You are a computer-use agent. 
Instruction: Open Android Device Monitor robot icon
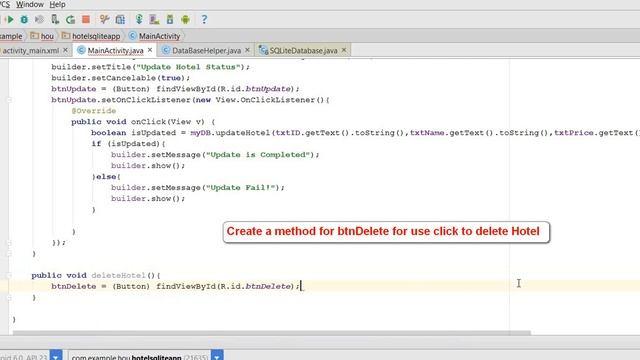pos(185,20)
